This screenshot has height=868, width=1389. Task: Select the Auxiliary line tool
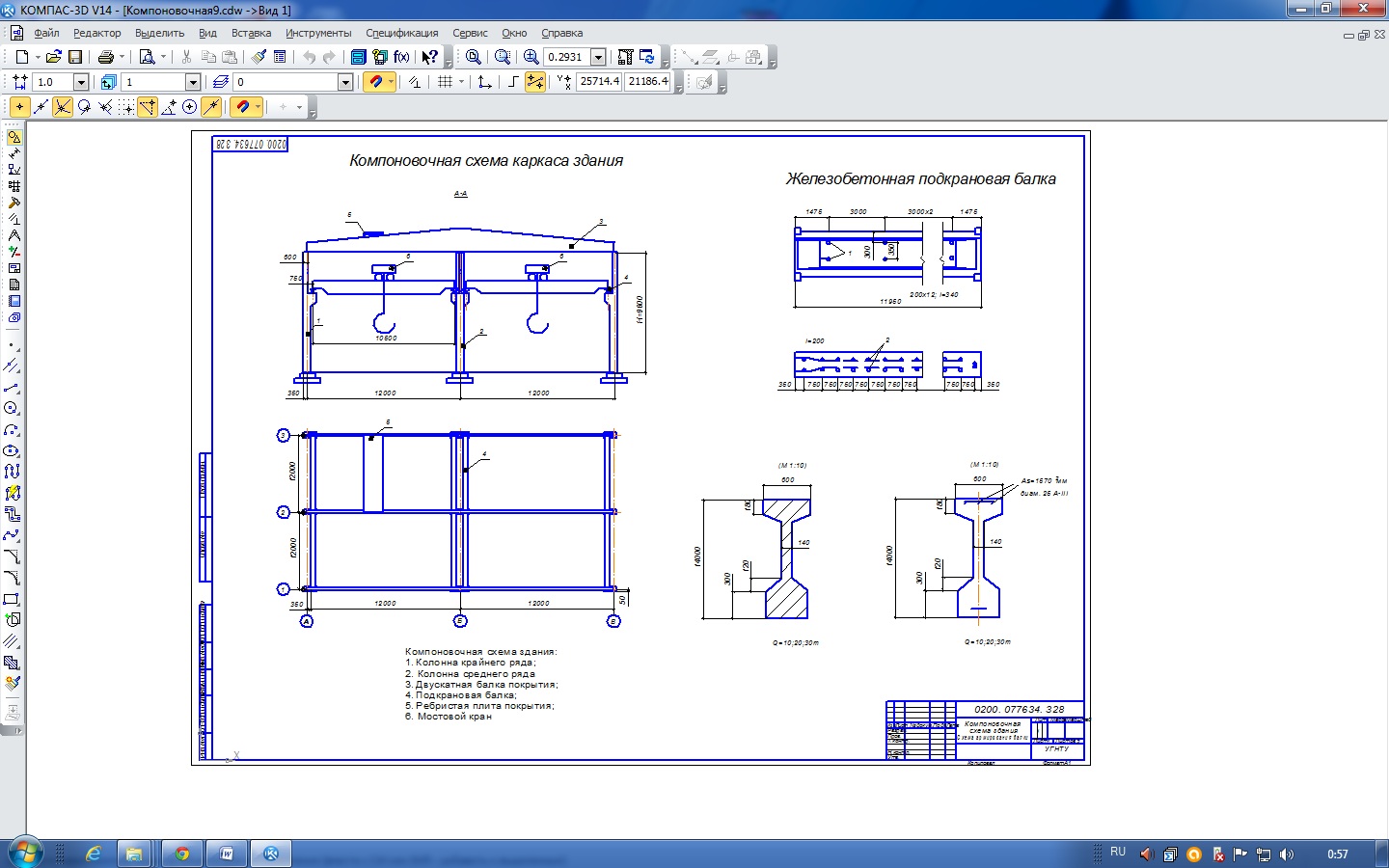coord(12,366)
